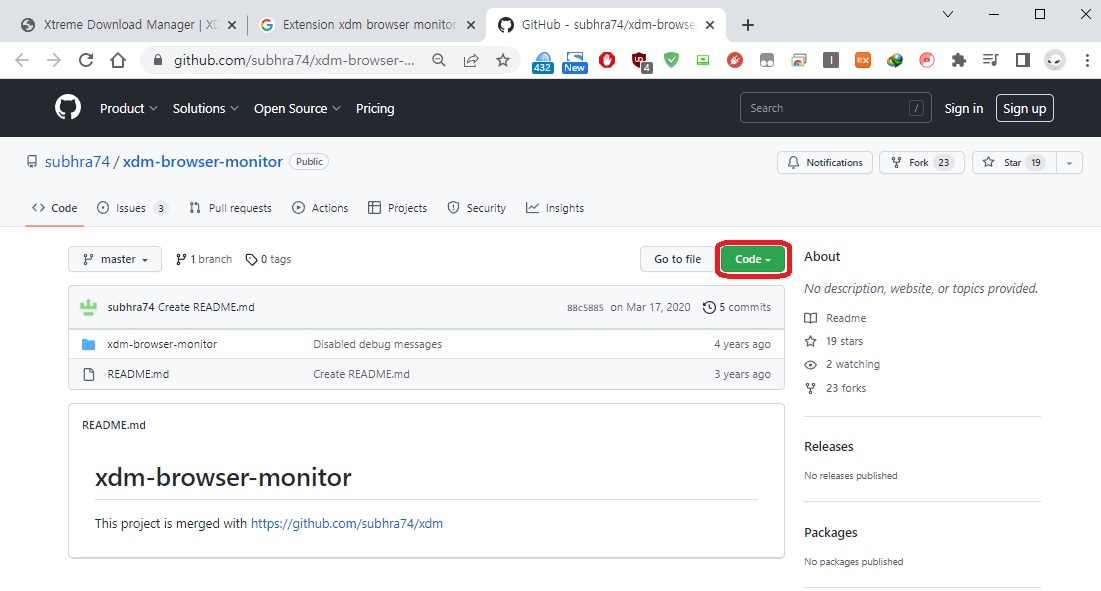Toggle the browser side panel icon
Viewport: 1101px width, 591px height.
(1022, 60)
